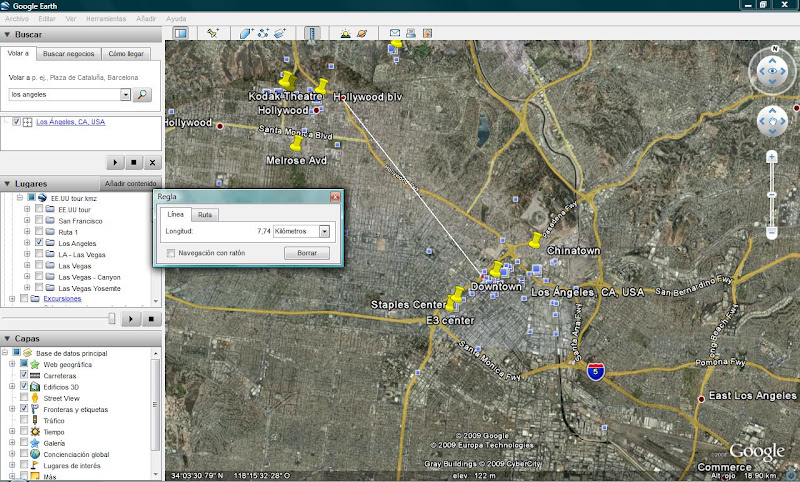
Task: Enable the Street View layer checkbox
Action: (24, 397)
